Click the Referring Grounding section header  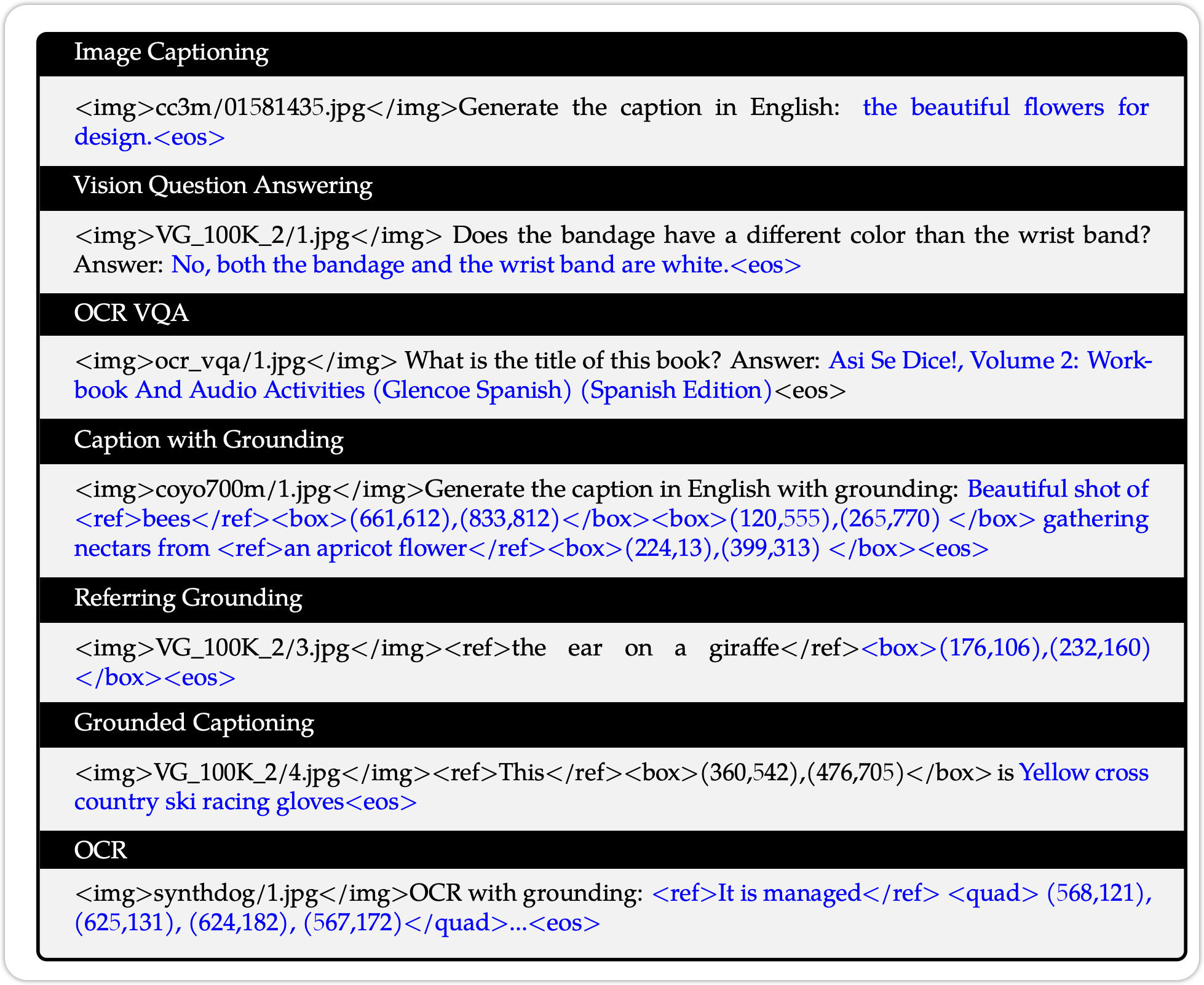click(188, 598)
